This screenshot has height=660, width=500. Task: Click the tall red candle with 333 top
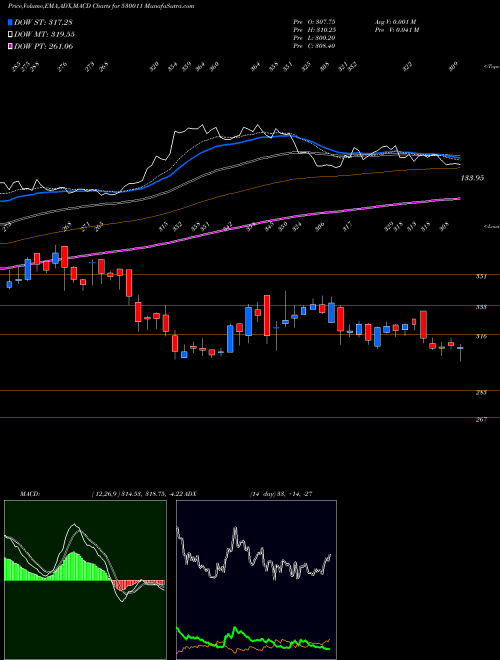pyautogui.click(x=267, y=316)
